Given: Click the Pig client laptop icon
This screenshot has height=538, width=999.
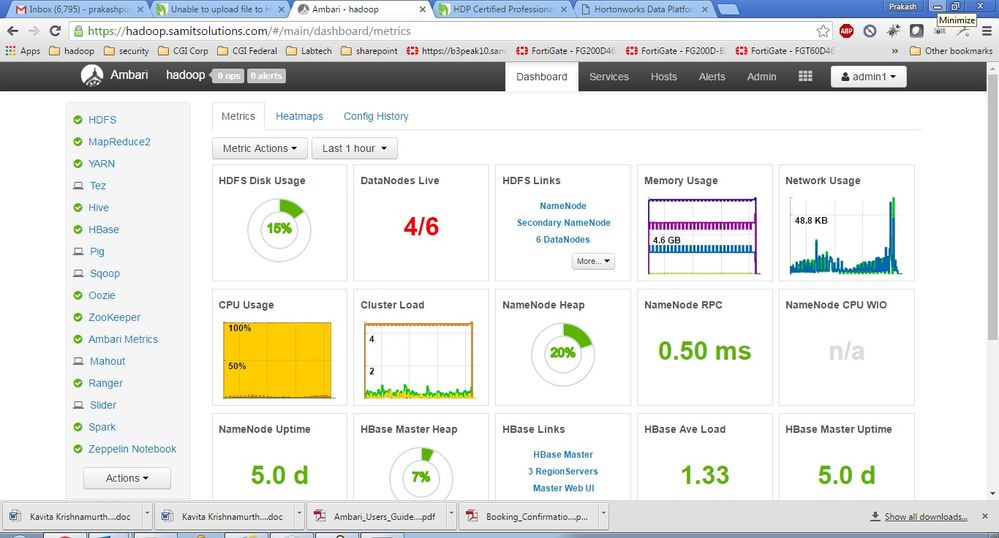Looking at the screenshot, I should tap(78, 252).
